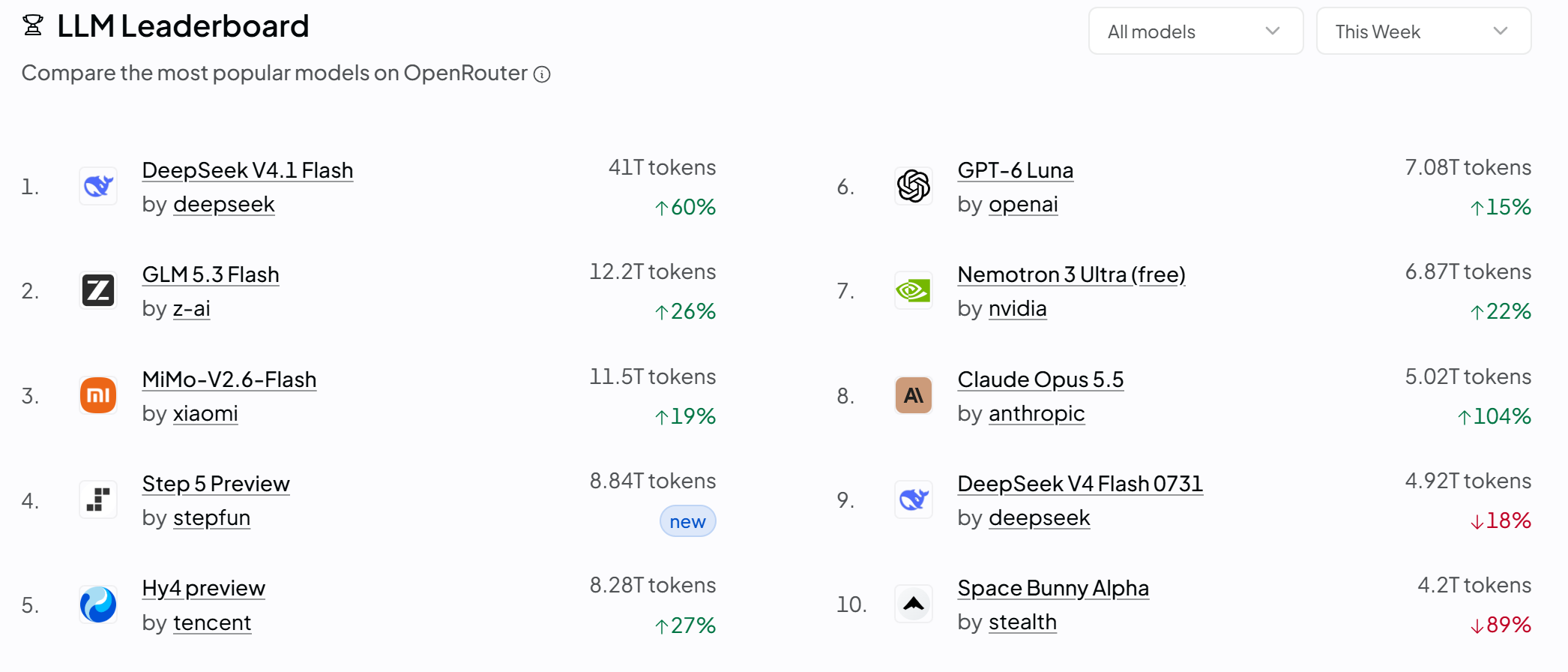Image resolution: width=1568 pixels, height=672 pixels.
Task: Visit the deepseek author link under V4 Flash 0731
Action: click(1040, 517)
